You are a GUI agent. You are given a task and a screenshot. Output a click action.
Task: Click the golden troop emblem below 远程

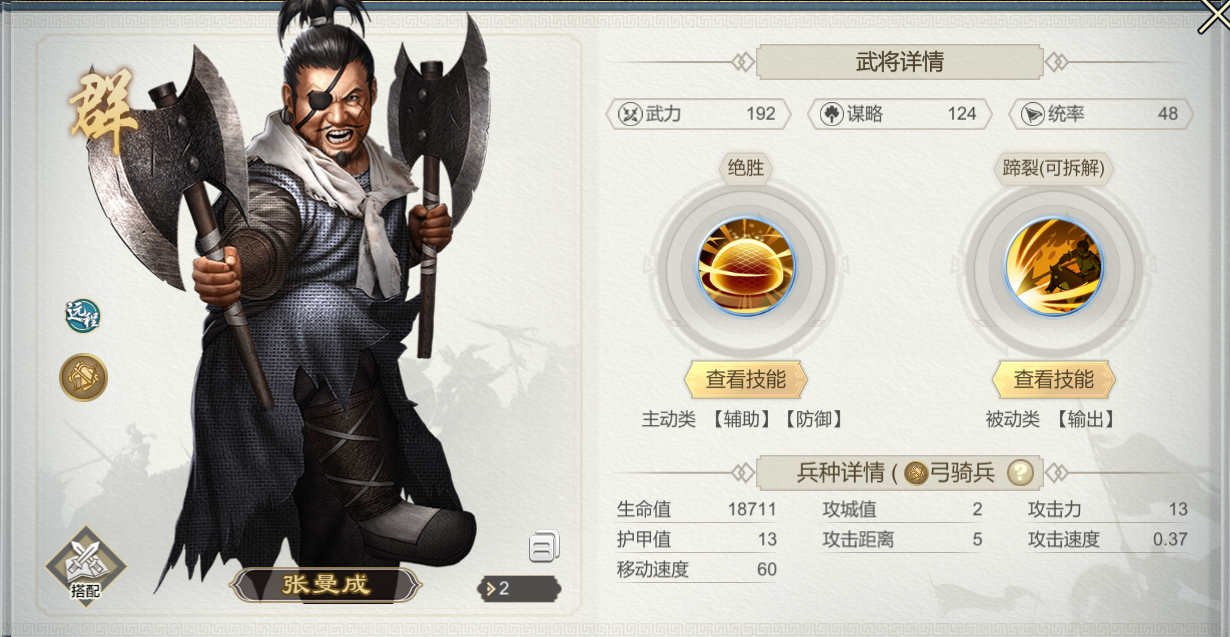[x=83, y=377]
